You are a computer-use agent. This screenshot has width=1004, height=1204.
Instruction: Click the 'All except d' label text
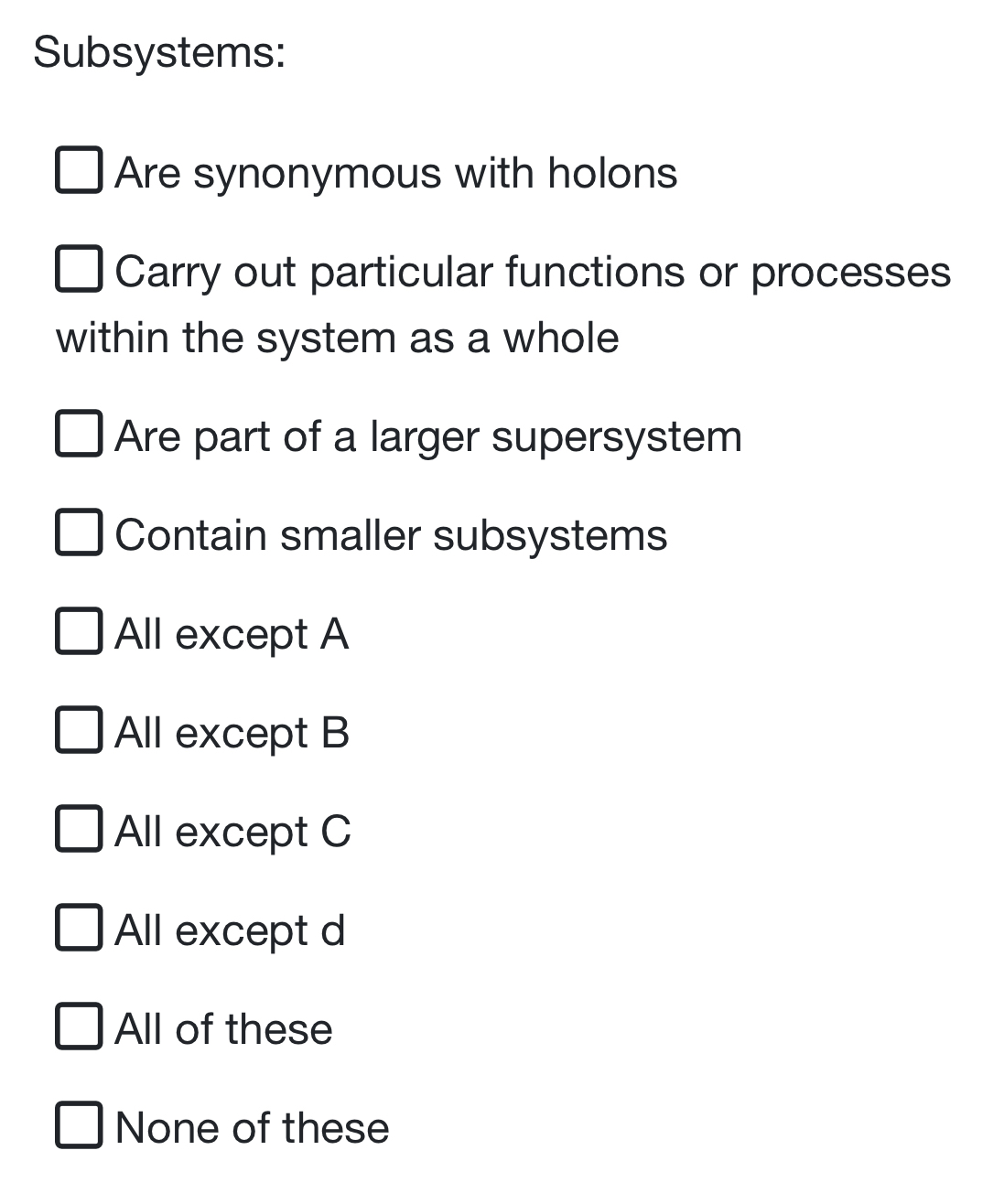229,931
